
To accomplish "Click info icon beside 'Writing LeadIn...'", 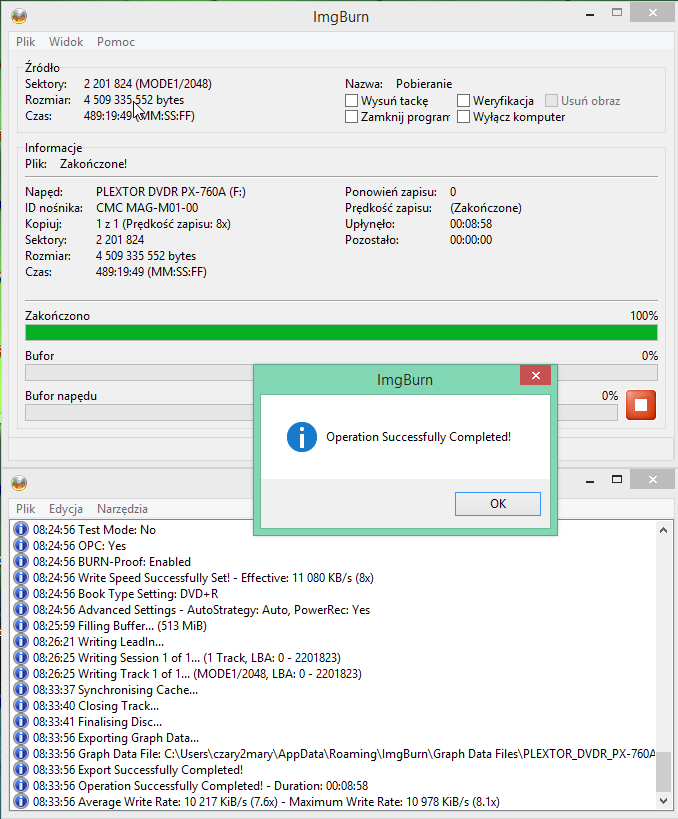I will point(21,642).
